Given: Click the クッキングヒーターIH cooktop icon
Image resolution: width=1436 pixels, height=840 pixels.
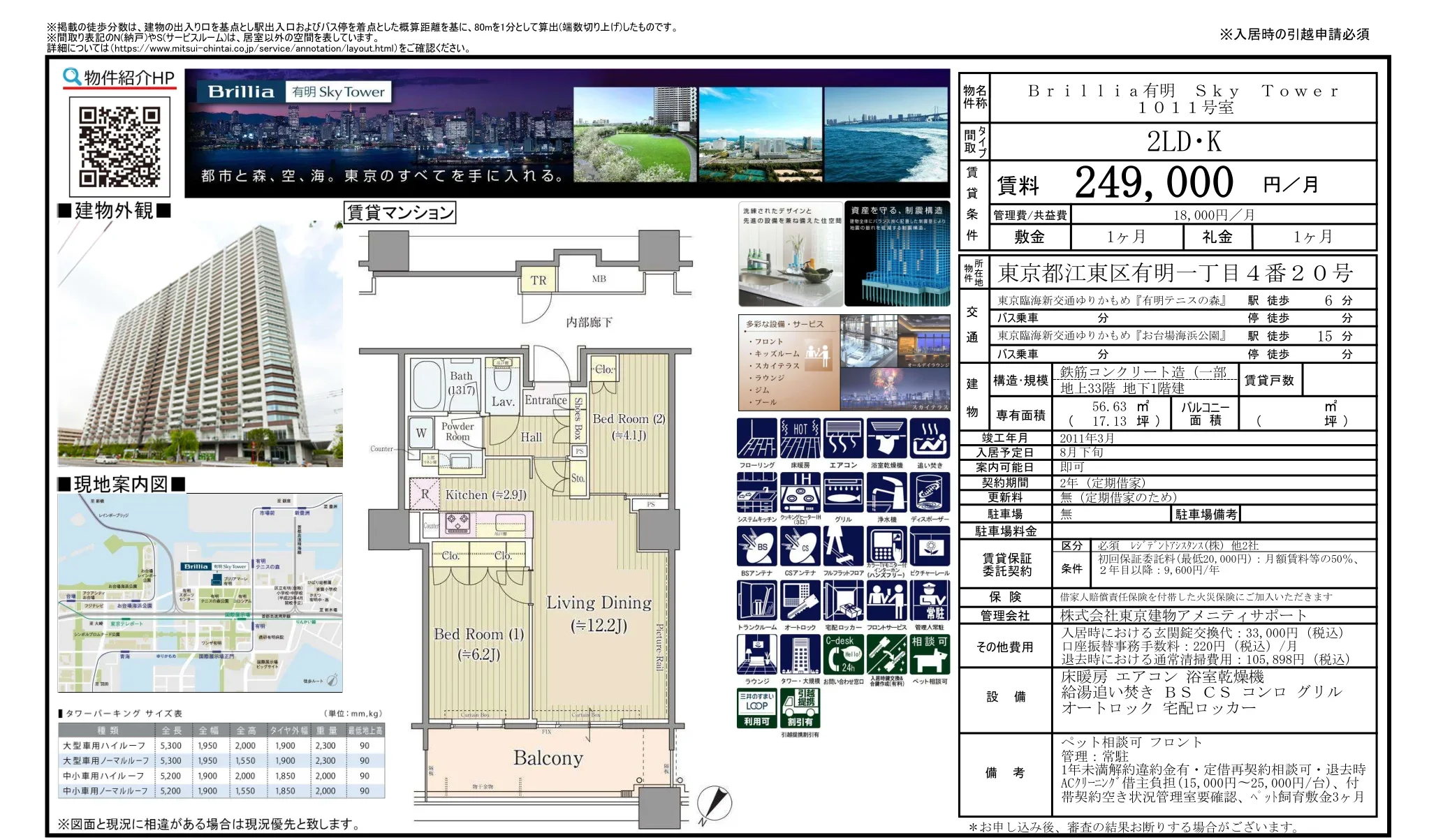Looking at the screenshot, I should (800, 493).
